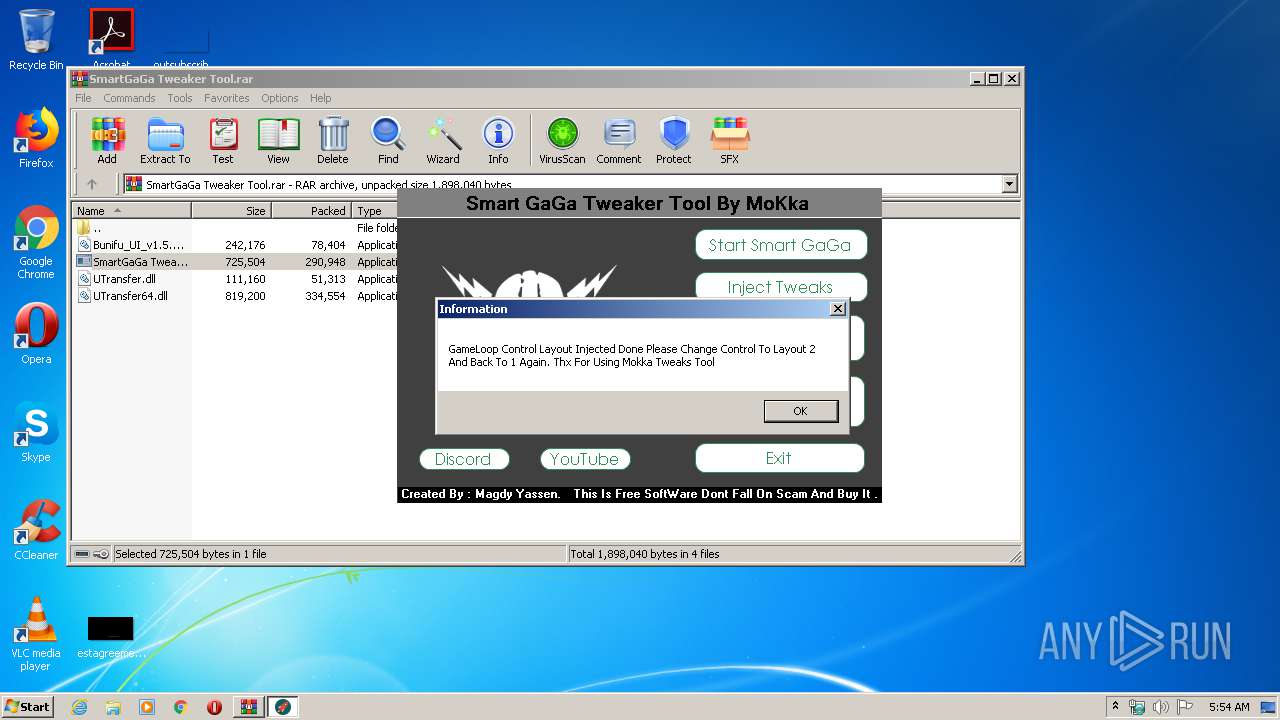
Task: Click the SFX toolbar icon
Action: [730, 140]
